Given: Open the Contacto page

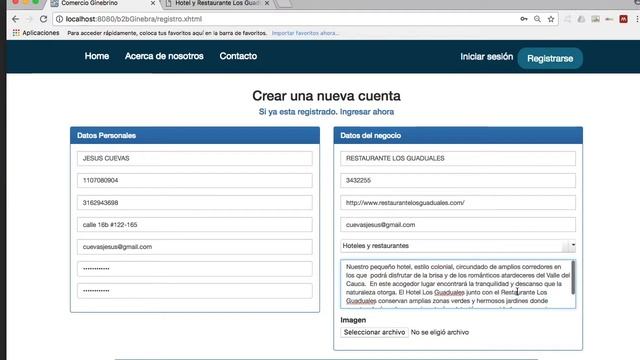Looking at the screenshot, I should (238, 56).
